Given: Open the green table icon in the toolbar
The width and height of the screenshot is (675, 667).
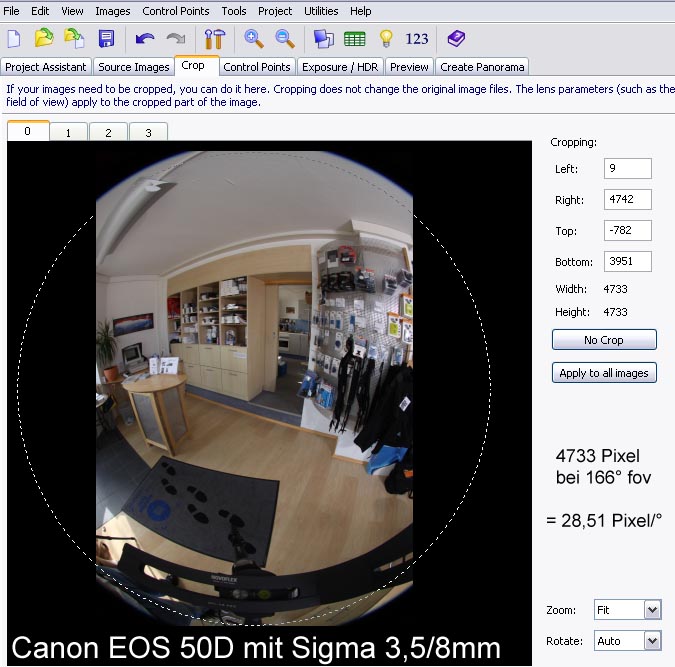Looking at the screenshot, I should pyautogui.click(x=354, y=39).
